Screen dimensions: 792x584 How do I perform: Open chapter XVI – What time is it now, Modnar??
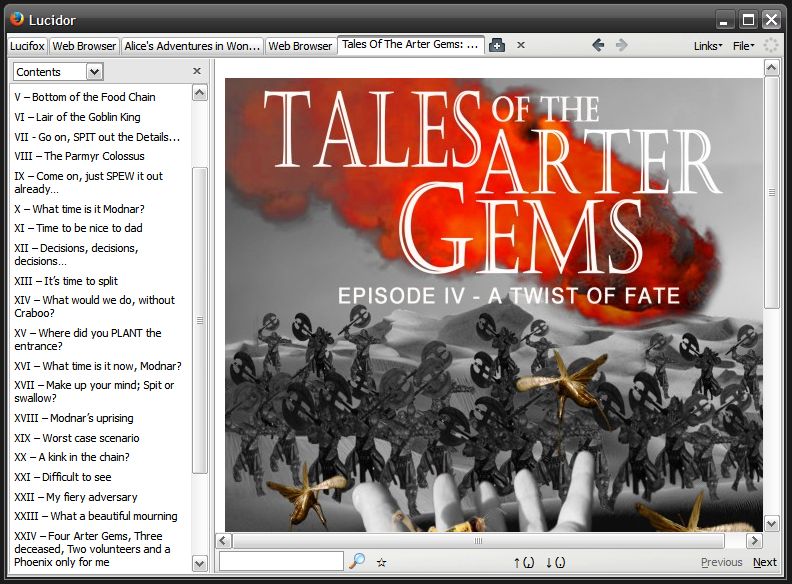(98, 366)
